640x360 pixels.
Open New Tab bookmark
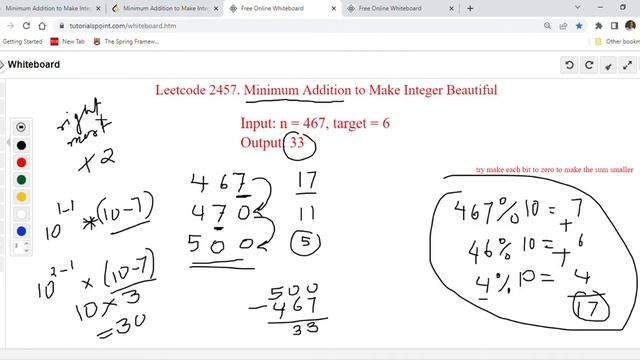[x=68, y=42]
